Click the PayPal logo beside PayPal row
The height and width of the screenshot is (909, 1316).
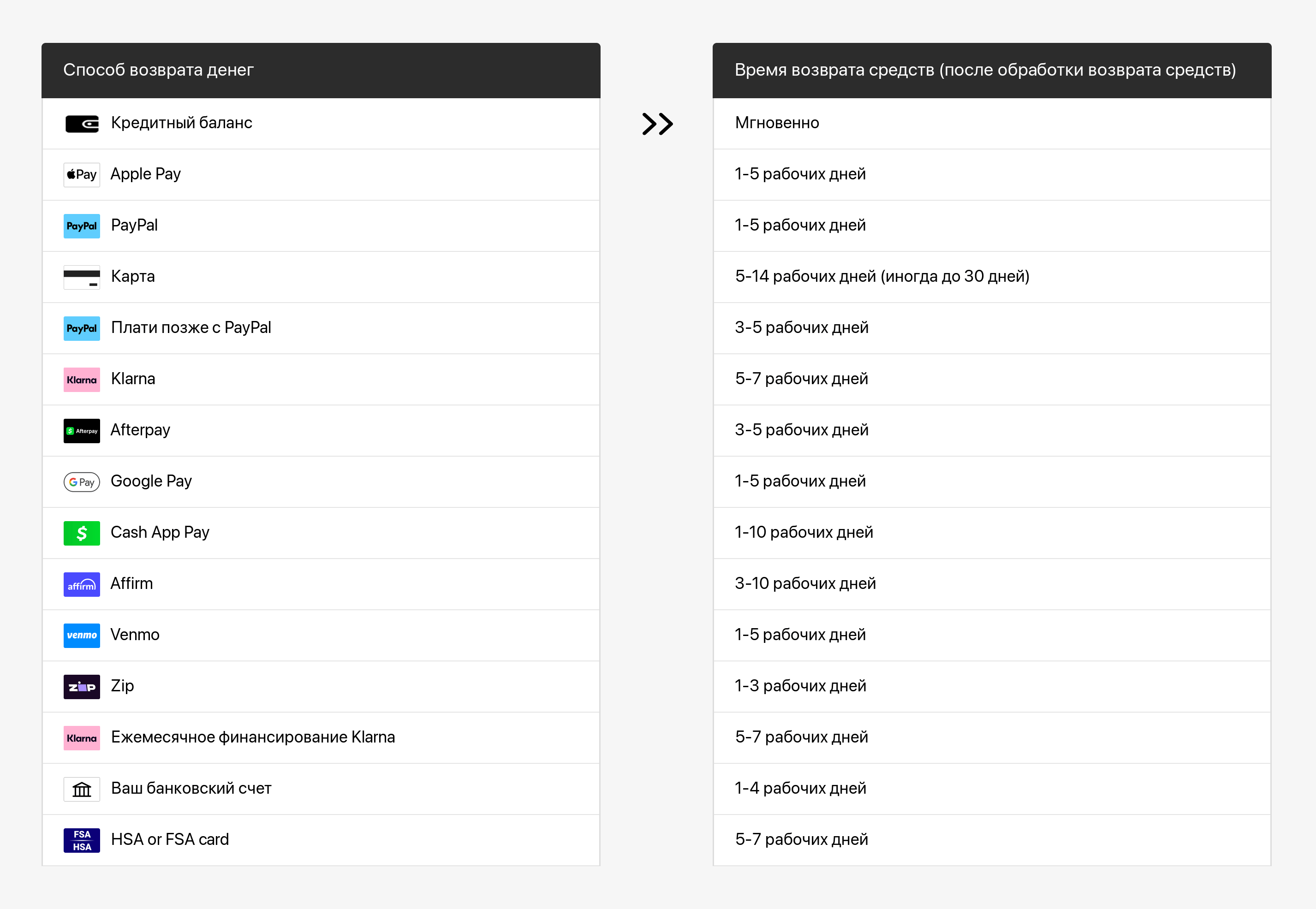(82, 226)
